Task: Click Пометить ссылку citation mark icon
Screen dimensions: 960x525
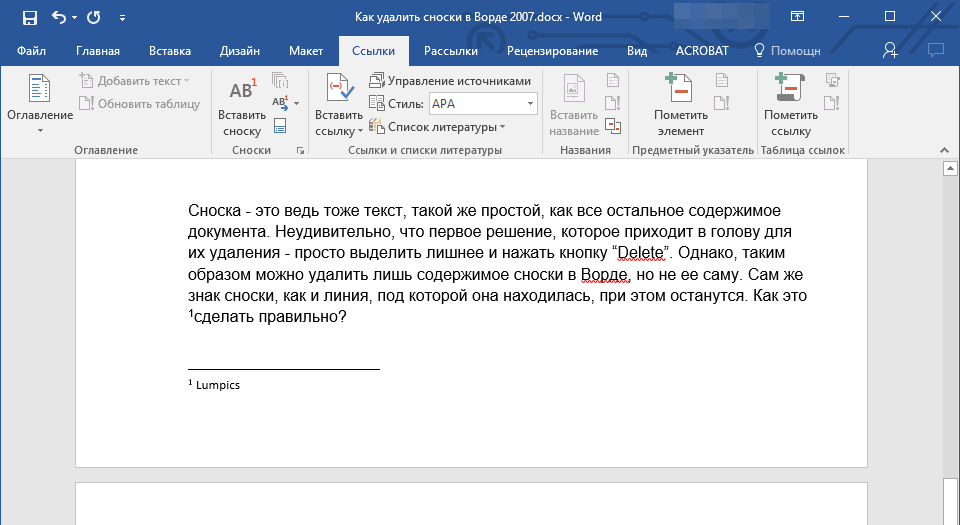Action: [x=791, y=107]
